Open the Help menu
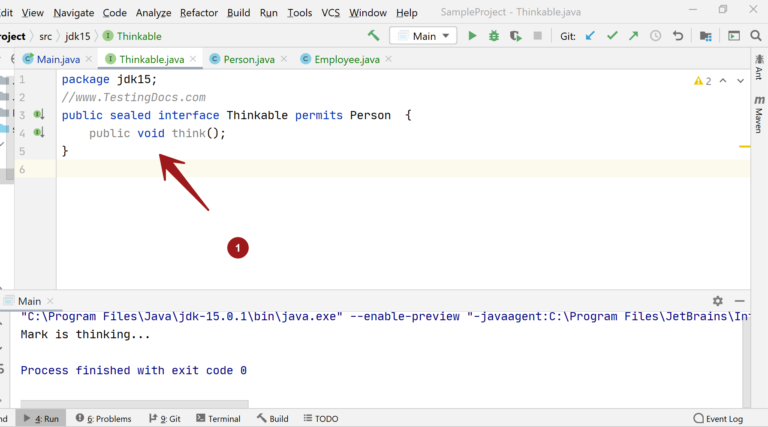 click(407, 12)
